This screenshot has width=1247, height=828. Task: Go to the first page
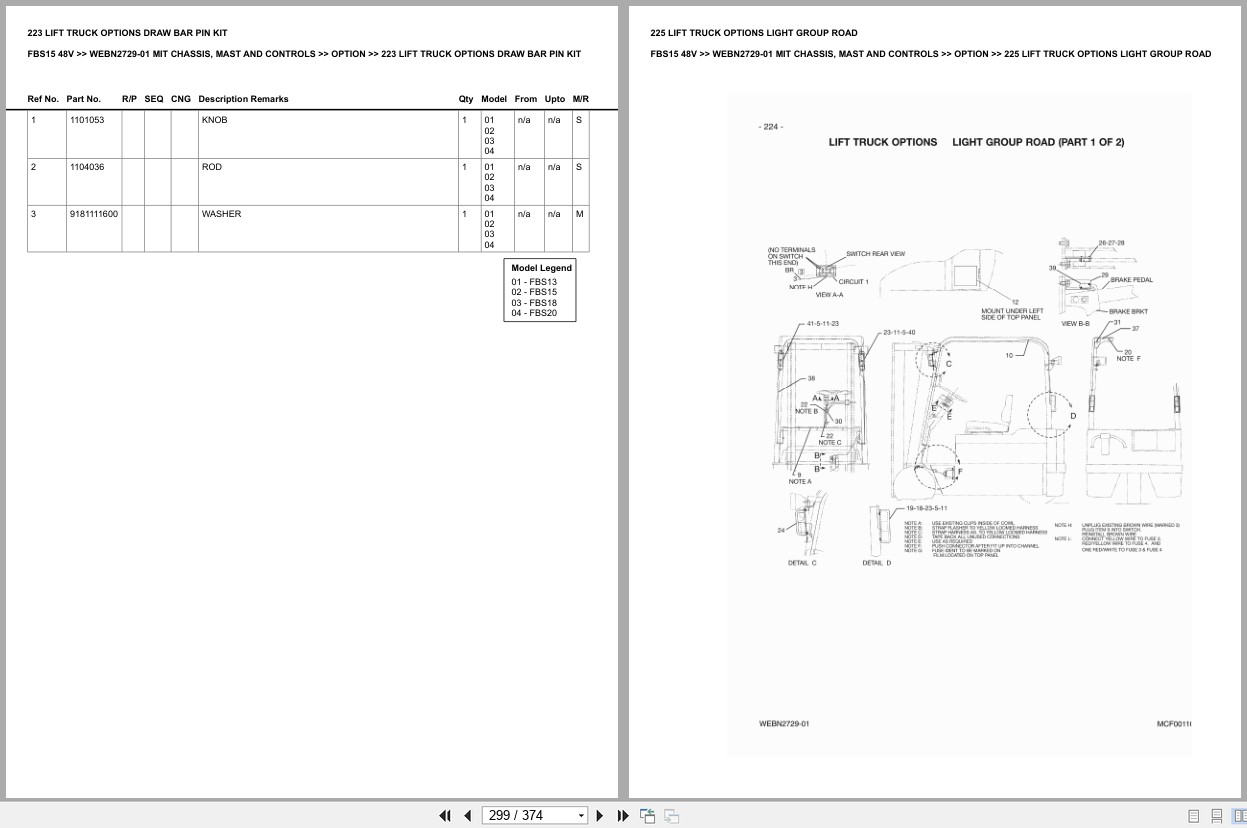(445, 815)
